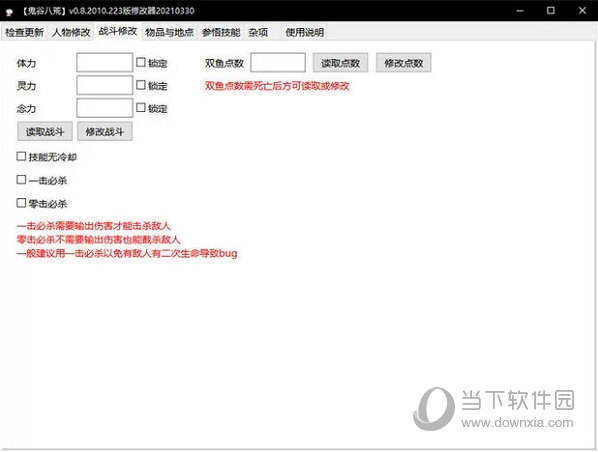
Task: Click the red note 零击必杀不需要输出伤害也能击杀敌人
Action: point(98,240)
